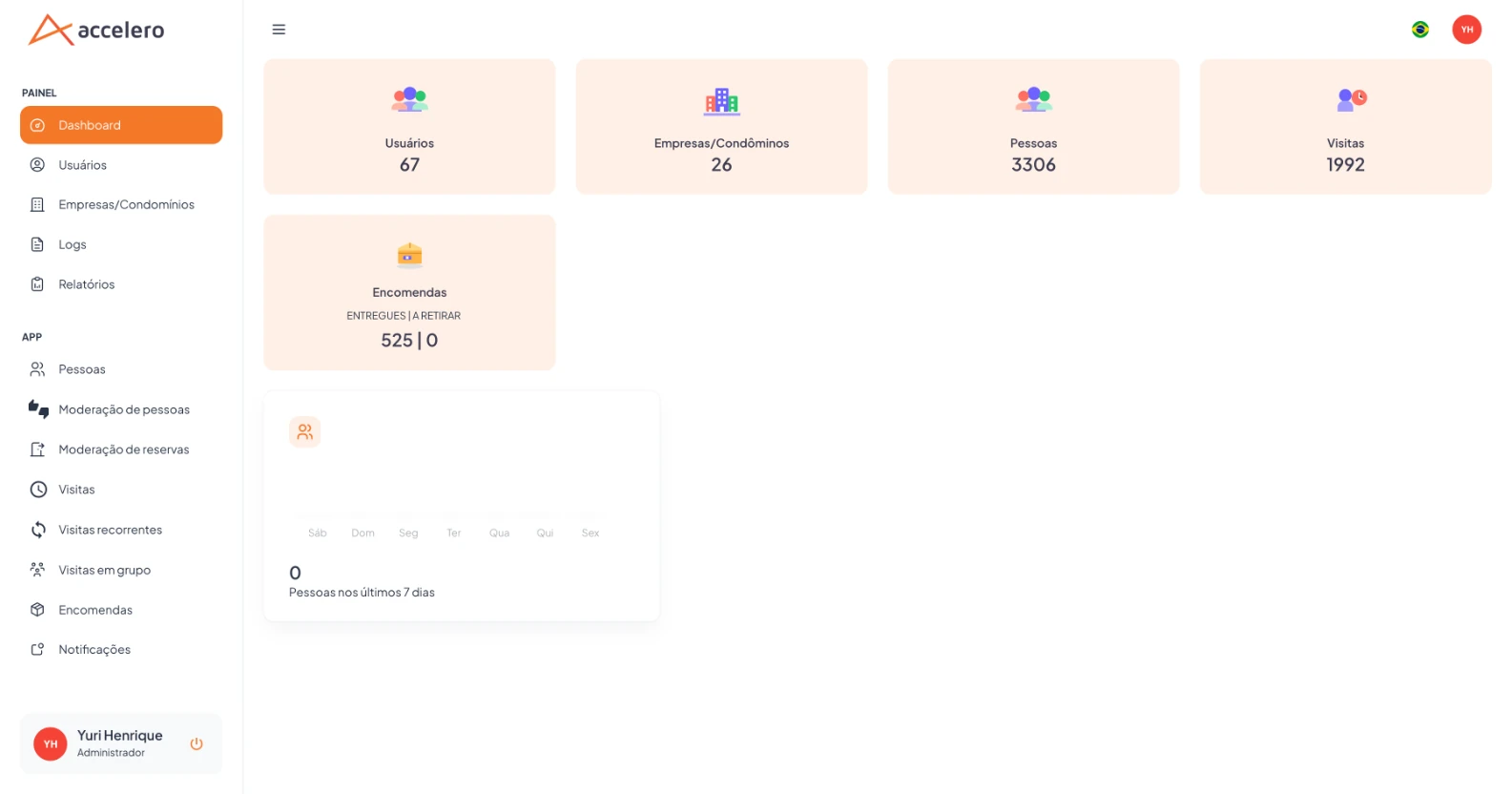Click the box icon for Encomendas in sidebar
This screenshot has height=794, width=1512.
point(37,610)
